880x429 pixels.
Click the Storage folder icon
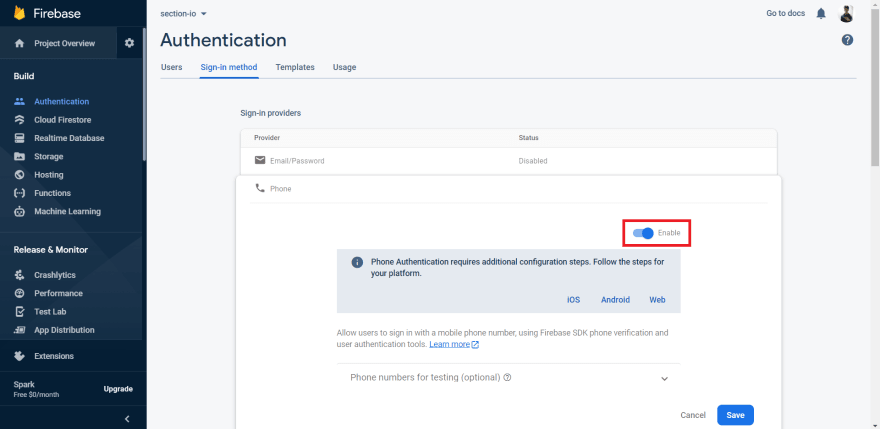coord(20,157)
